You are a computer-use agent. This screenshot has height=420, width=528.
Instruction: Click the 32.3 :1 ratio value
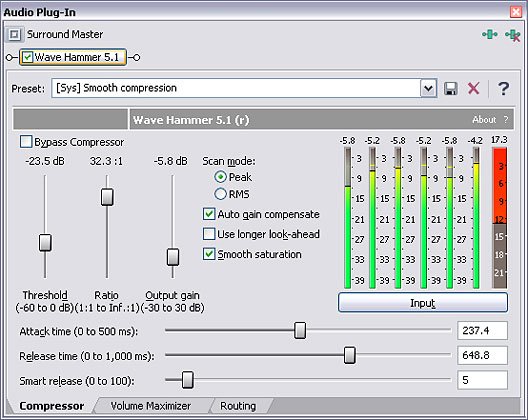(106, 161)
